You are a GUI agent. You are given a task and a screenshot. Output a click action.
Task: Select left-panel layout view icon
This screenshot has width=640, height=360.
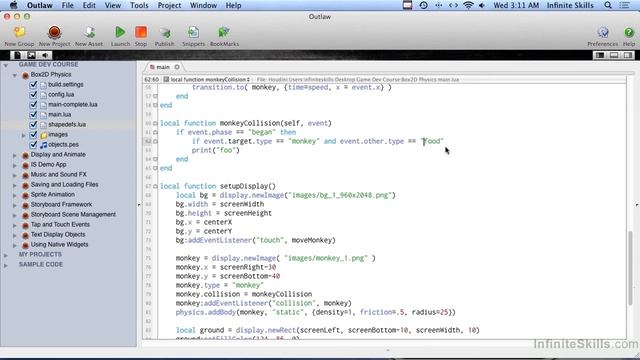[600, 55]
